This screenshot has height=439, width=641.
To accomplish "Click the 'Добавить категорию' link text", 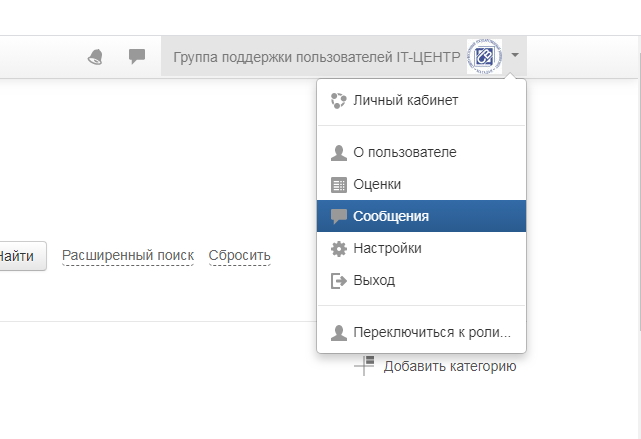I will click(449, 367).
